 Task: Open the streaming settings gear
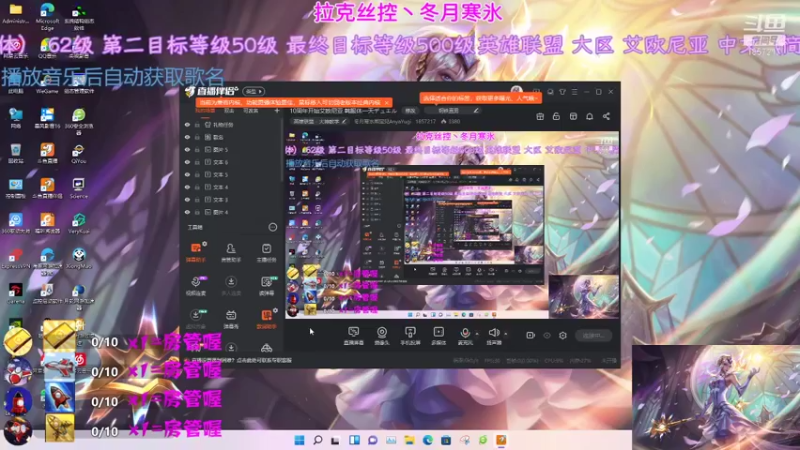563,335
